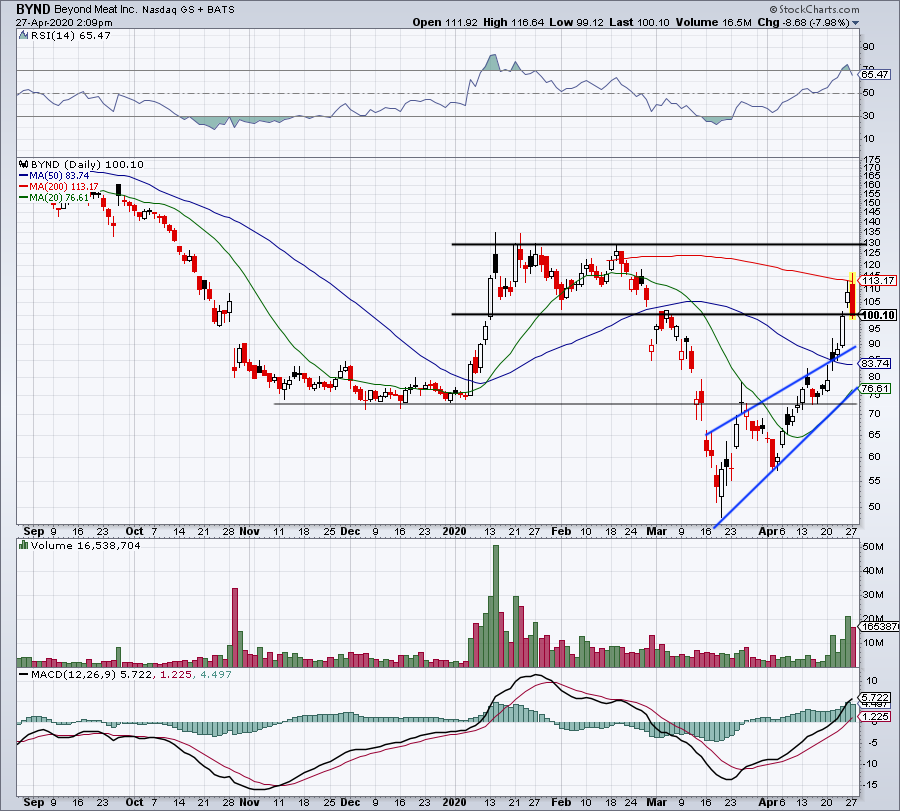Click the 2020 label on price chart axis
Viewport: 900px width, 811px height.
tap(454, 531)
